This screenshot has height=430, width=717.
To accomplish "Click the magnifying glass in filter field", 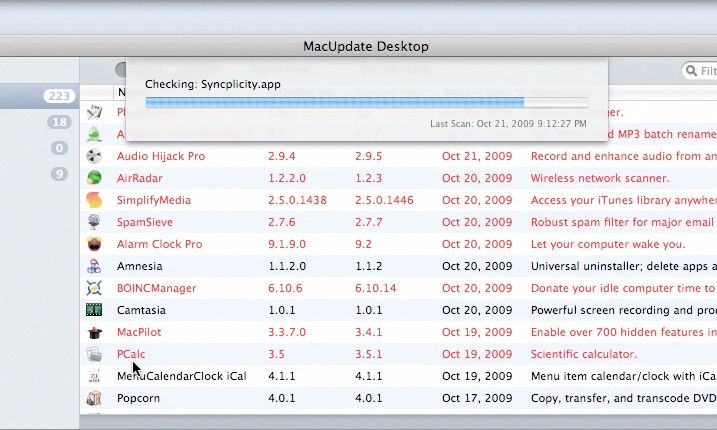I will 692,70.
